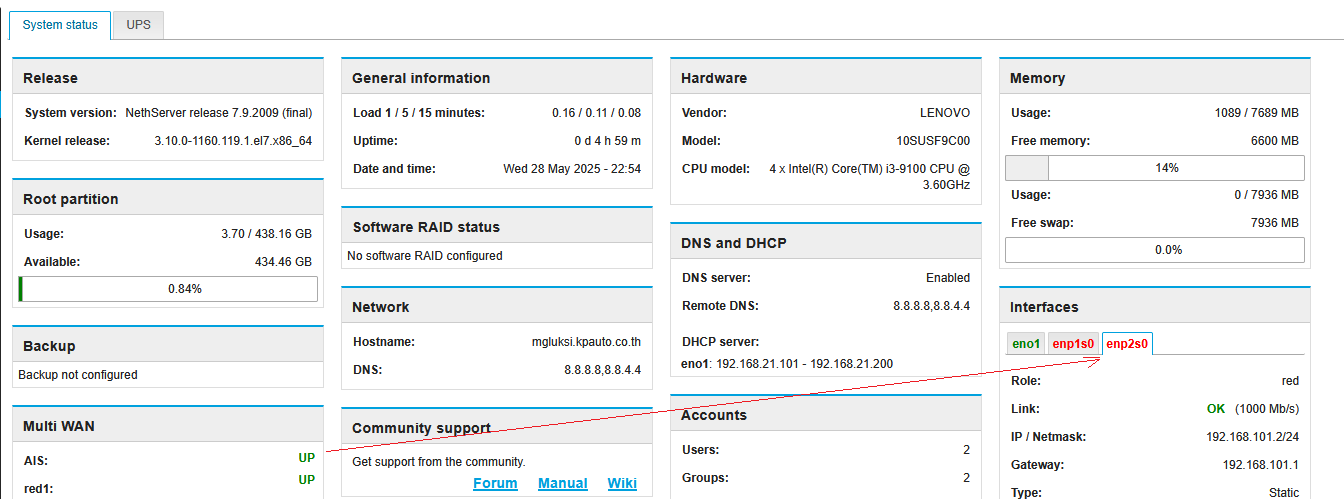Click the 14% memory usage bar

coord(1154,168)
